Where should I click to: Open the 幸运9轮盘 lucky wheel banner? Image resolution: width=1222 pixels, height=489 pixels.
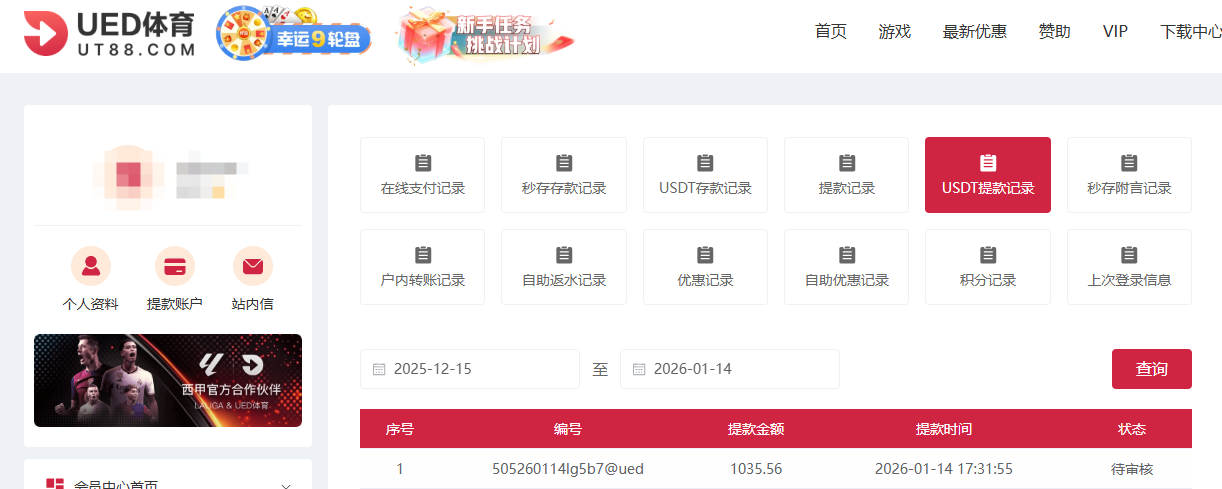pos(294,34)
